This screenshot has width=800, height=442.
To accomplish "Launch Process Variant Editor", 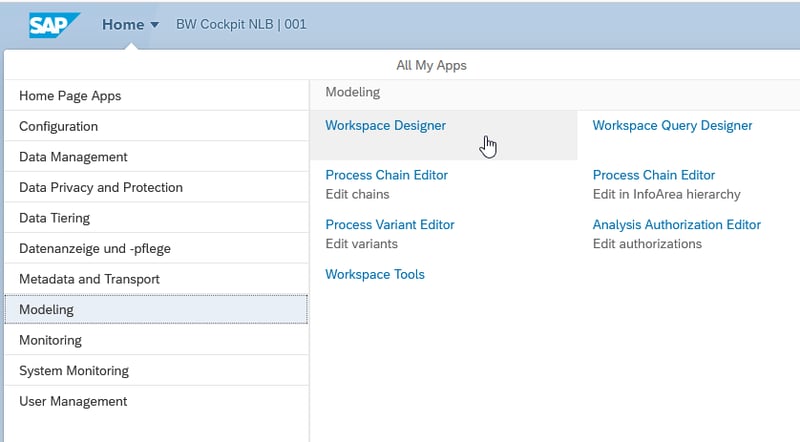I will [x=390, y=225].
